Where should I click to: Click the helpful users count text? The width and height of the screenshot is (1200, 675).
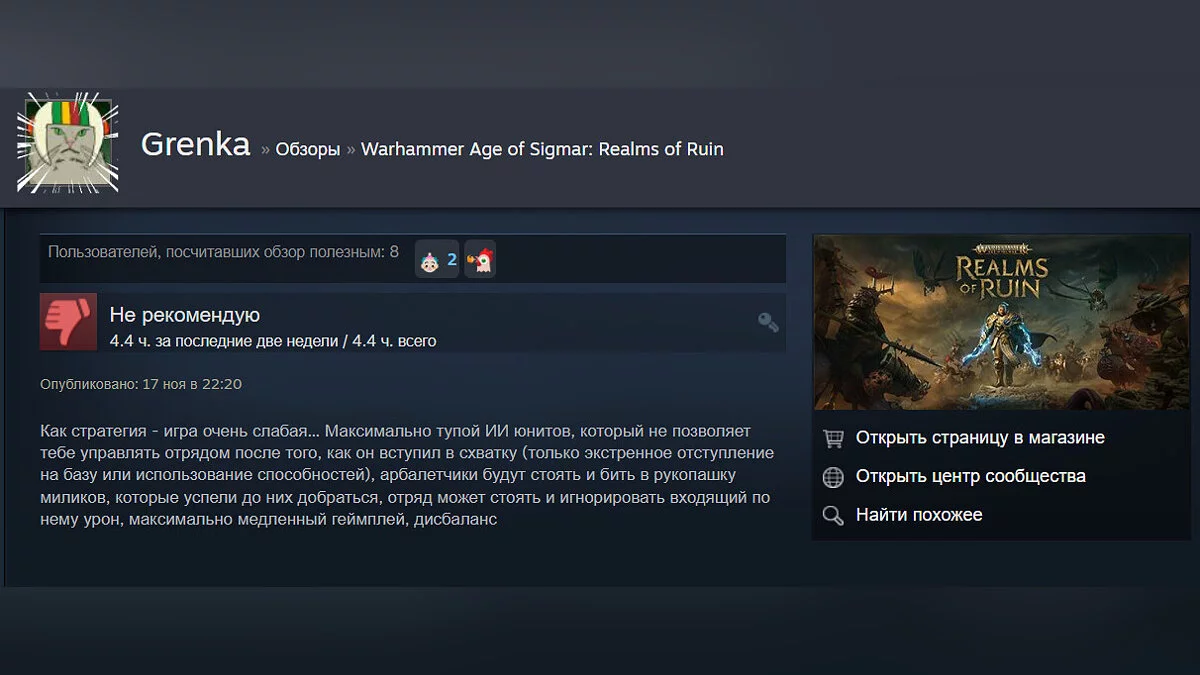223,252
